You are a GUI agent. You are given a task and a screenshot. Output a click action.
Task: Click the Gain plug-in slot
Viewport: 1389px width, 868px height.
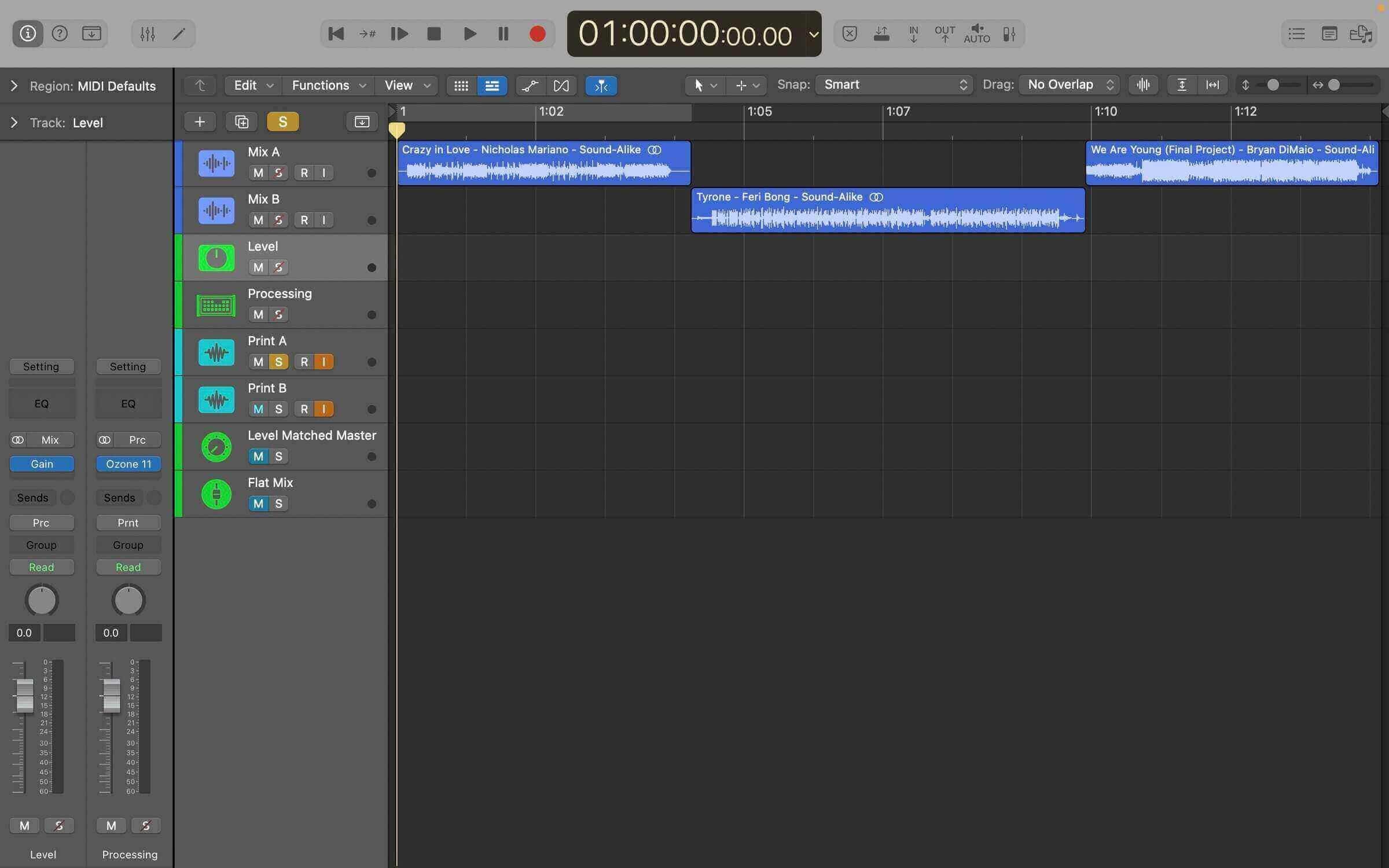tap(42, 464)
